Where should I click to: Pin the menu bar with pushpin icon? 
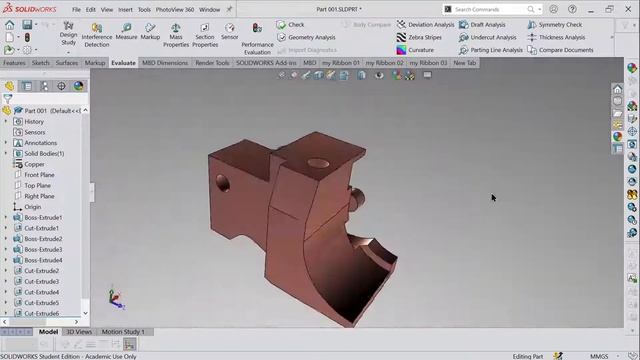[x=229, y=9]
